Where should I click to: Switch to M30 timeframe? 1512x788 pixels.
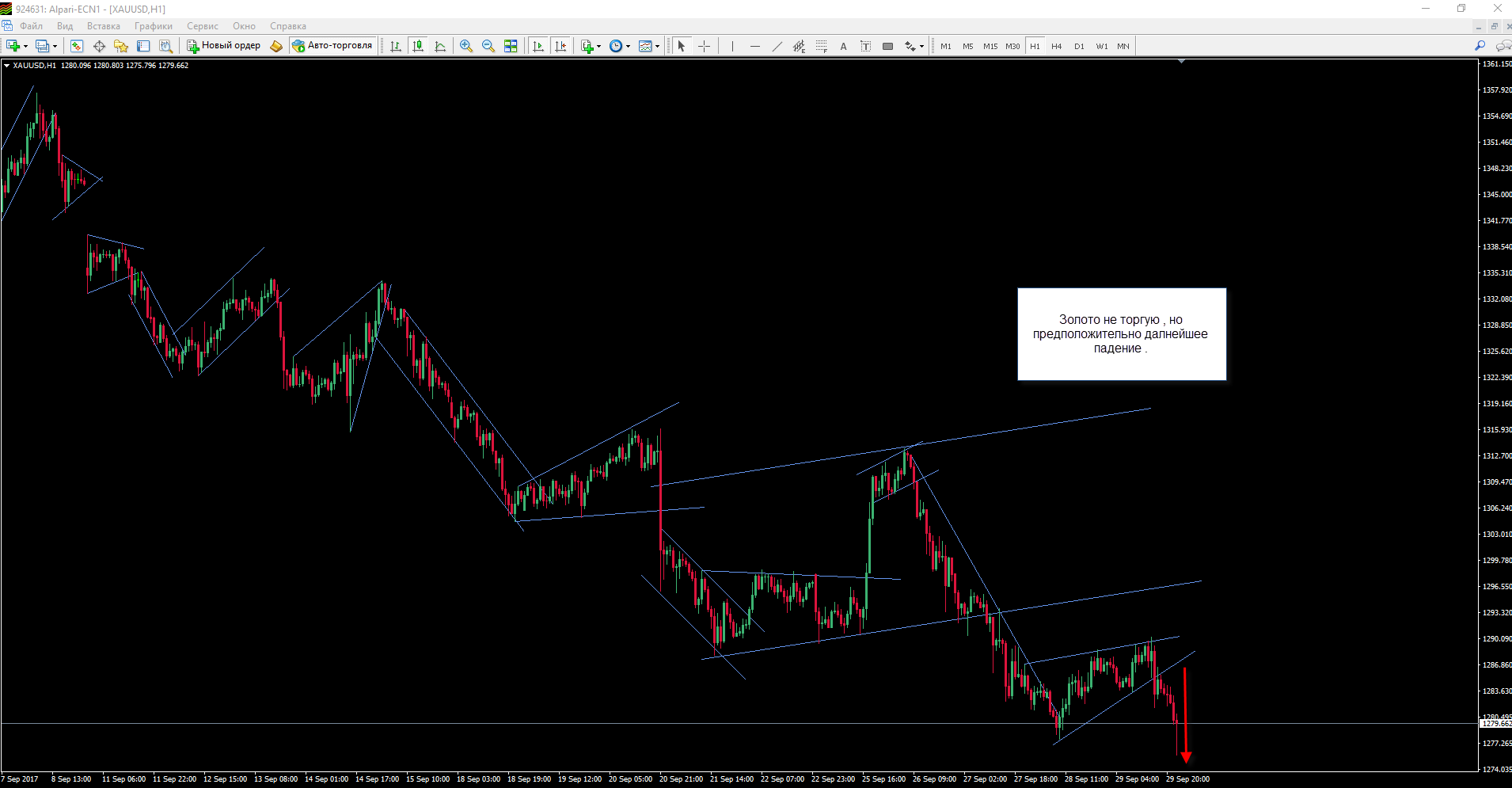(x=1012, y=46)
